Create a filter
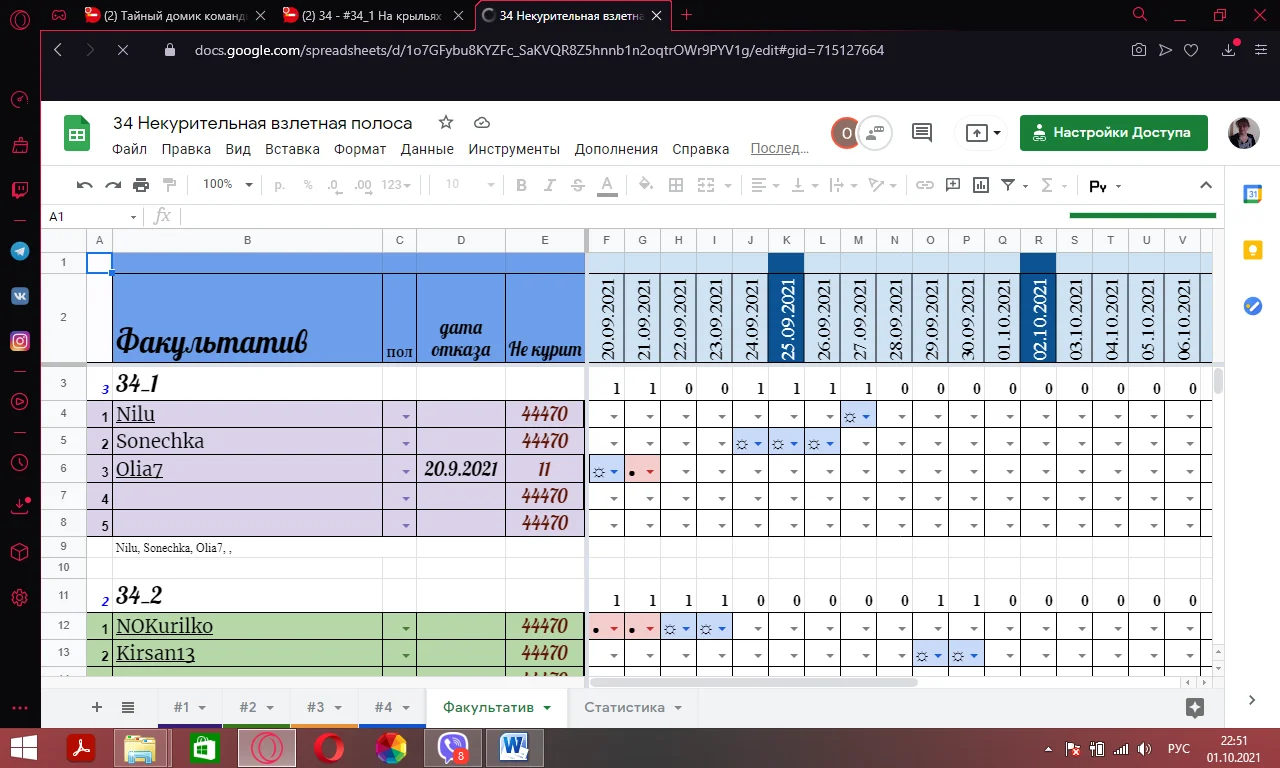This screenshot has width=1280, height=768. [x=1008, y=184]
